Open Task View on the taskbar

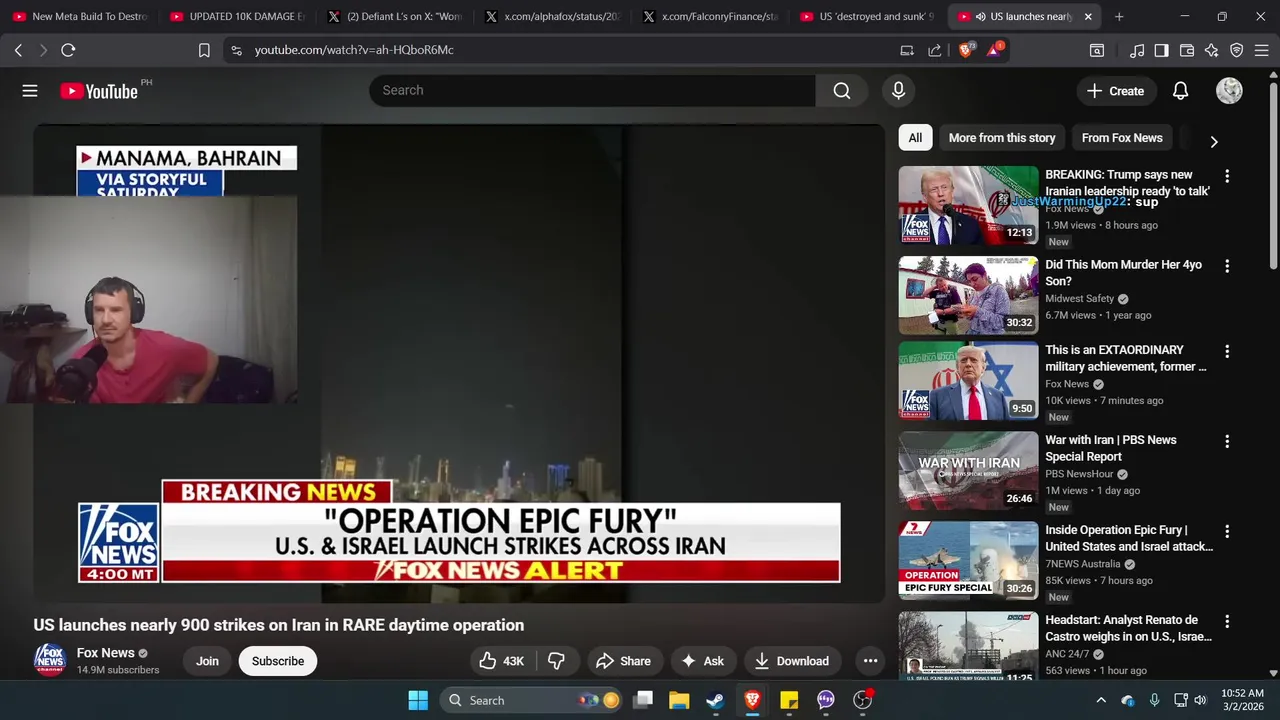[x=643, y=700]
